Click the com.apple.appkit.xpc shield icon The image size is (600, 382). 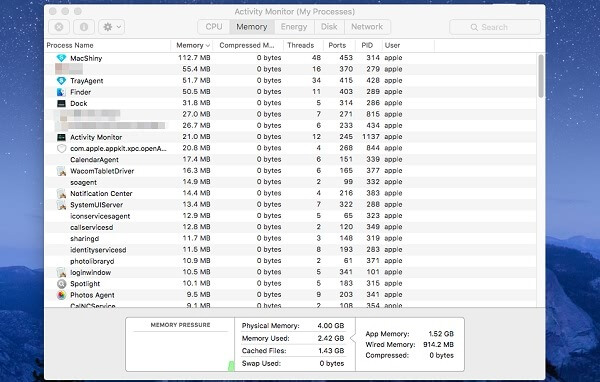tap(61, 148)
